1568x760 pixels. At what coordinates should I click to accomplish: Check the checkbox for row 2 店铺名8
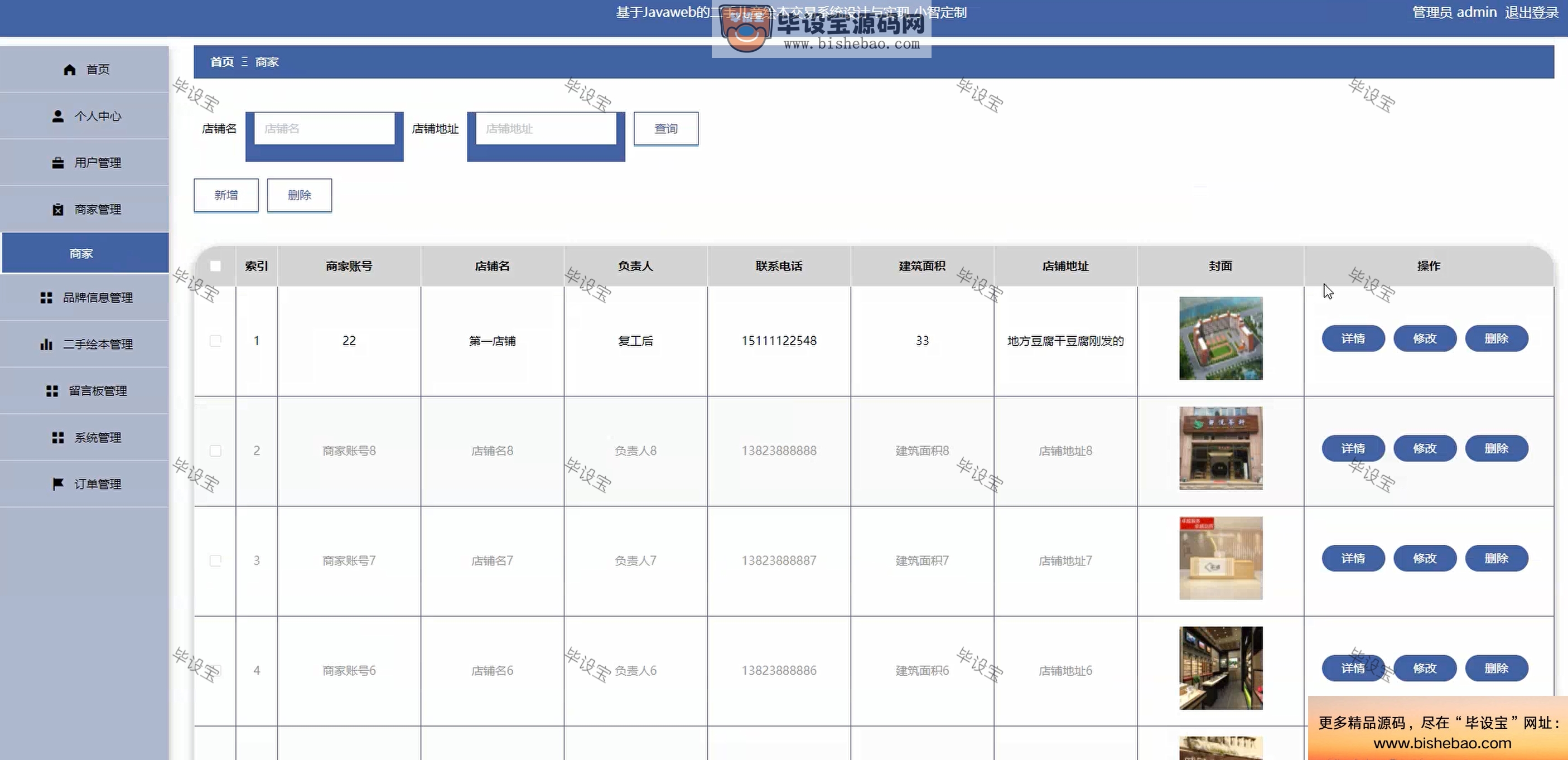[x=215, y=451]
